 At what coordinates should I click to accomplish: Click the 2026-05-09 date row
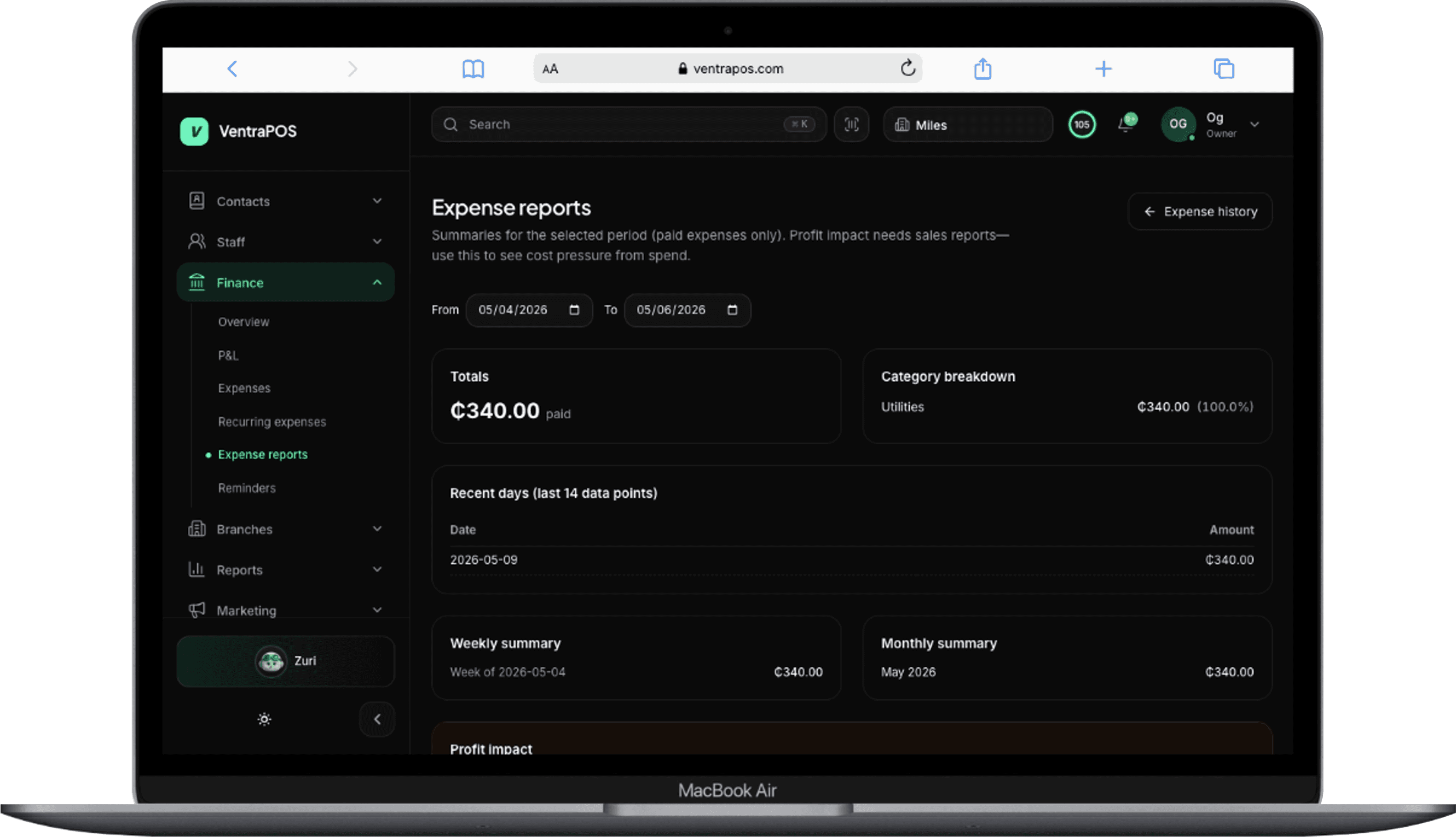851,560
